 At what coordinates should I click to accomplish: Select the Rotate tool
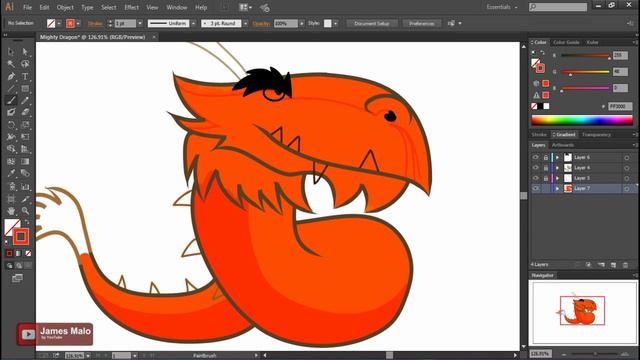click(x=11, y=125)
